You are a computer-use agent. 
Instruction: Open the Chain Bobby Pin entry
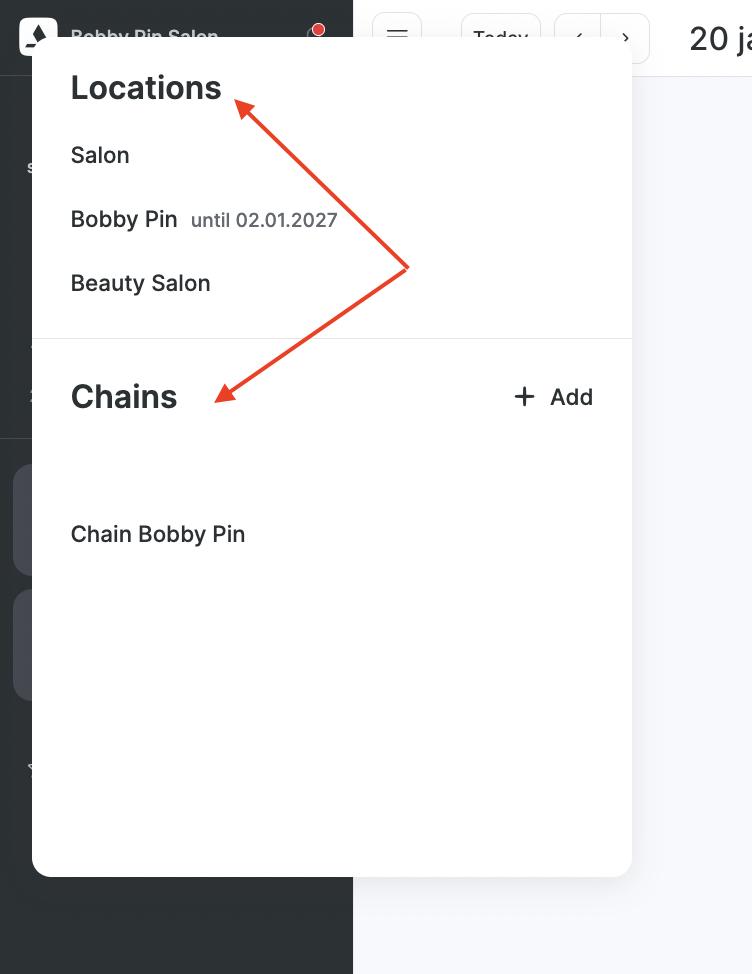pyautogui.click(x=158, y=534)
